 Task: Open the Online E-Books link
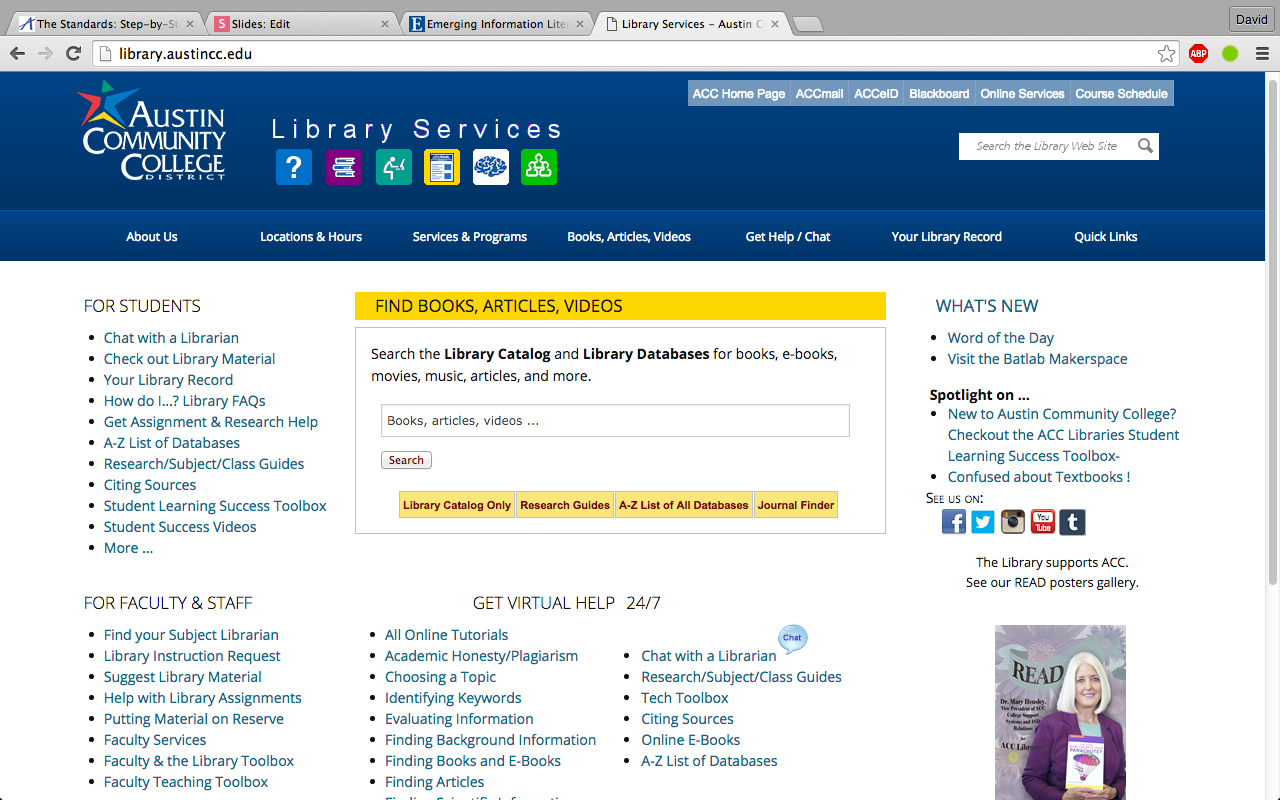(691, 740)
